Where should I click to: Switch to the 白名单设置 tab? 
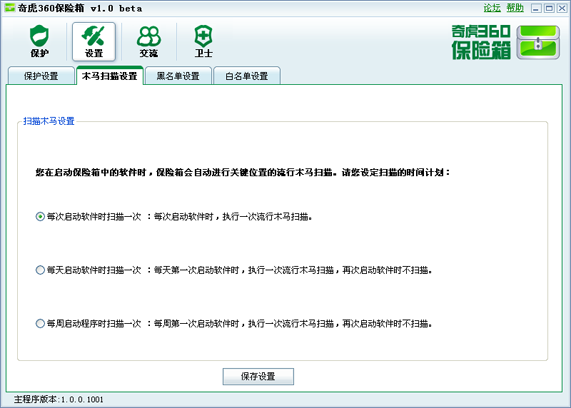pyautogui.click(x=247, y=76)
